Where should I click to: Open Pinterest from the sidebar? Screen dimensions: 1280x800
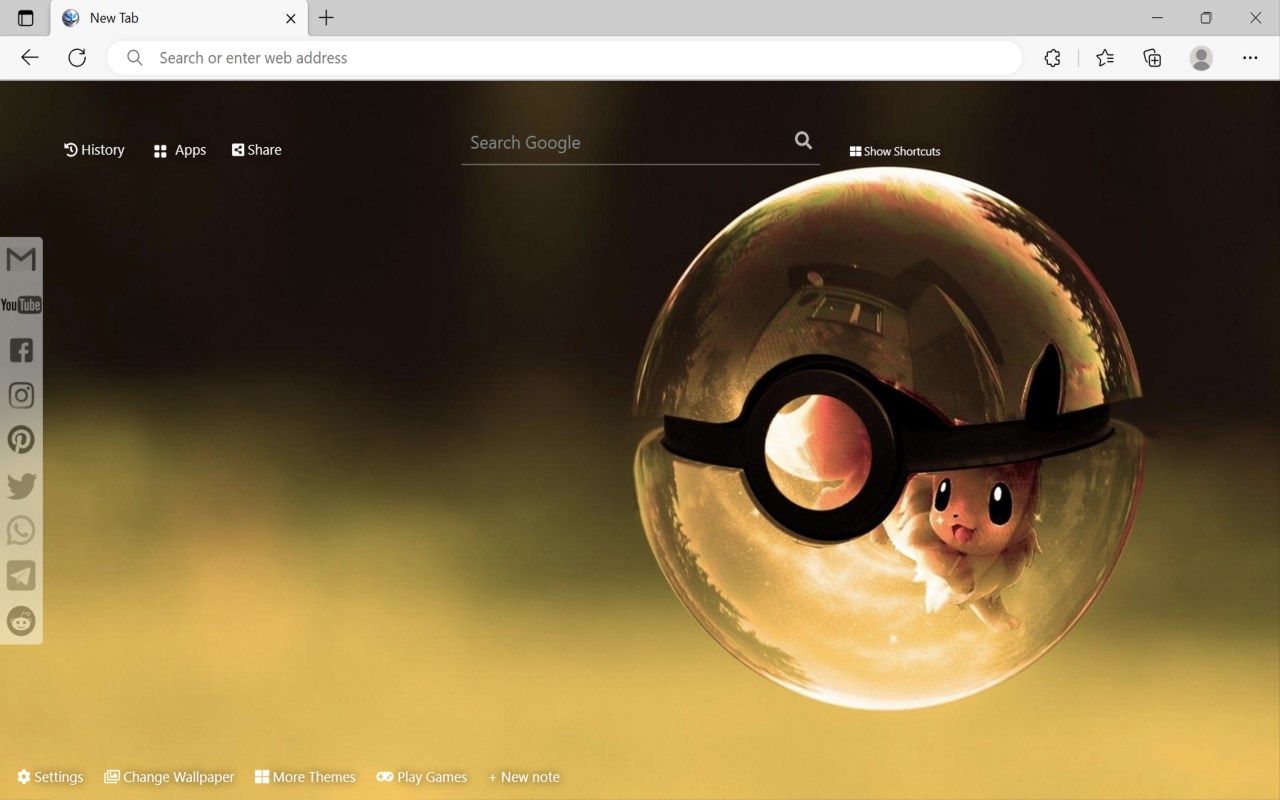point(21,440)
